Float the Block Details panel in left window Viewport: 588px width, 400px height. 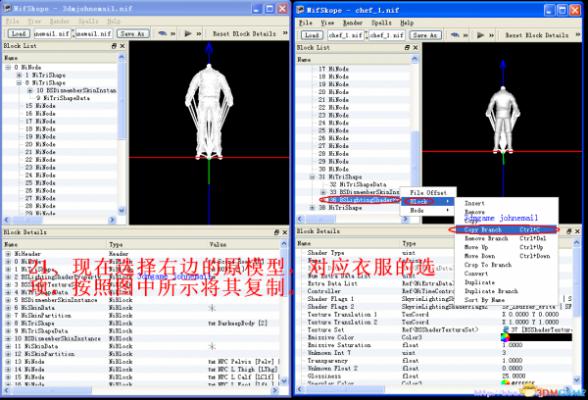[276, 232]
